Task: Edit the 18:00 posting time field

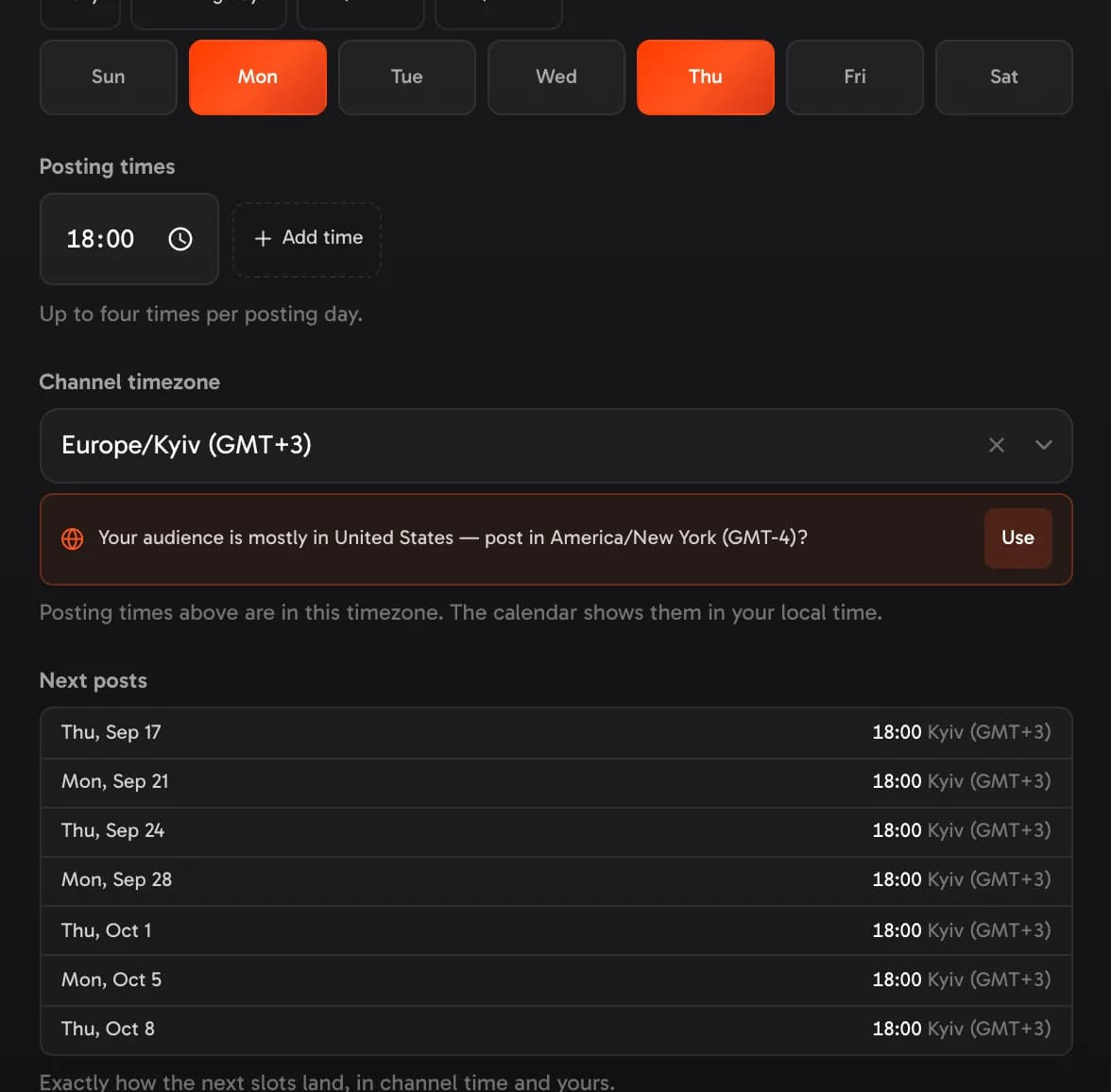Action: [x=128, y=239]
